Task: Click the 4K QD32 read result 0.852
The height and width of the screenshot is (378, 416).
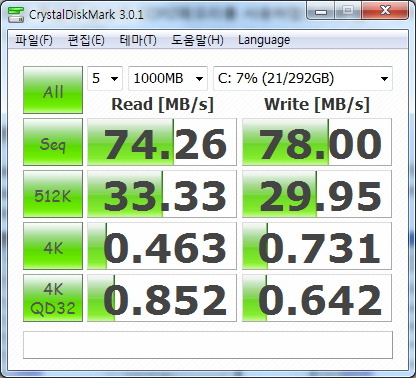Action: point(162,298)
